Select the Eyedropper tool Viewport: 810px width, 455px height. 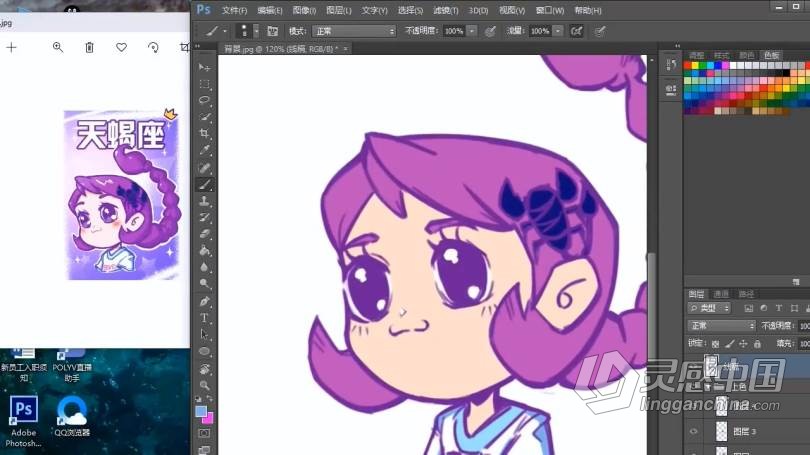click(205, 150)
